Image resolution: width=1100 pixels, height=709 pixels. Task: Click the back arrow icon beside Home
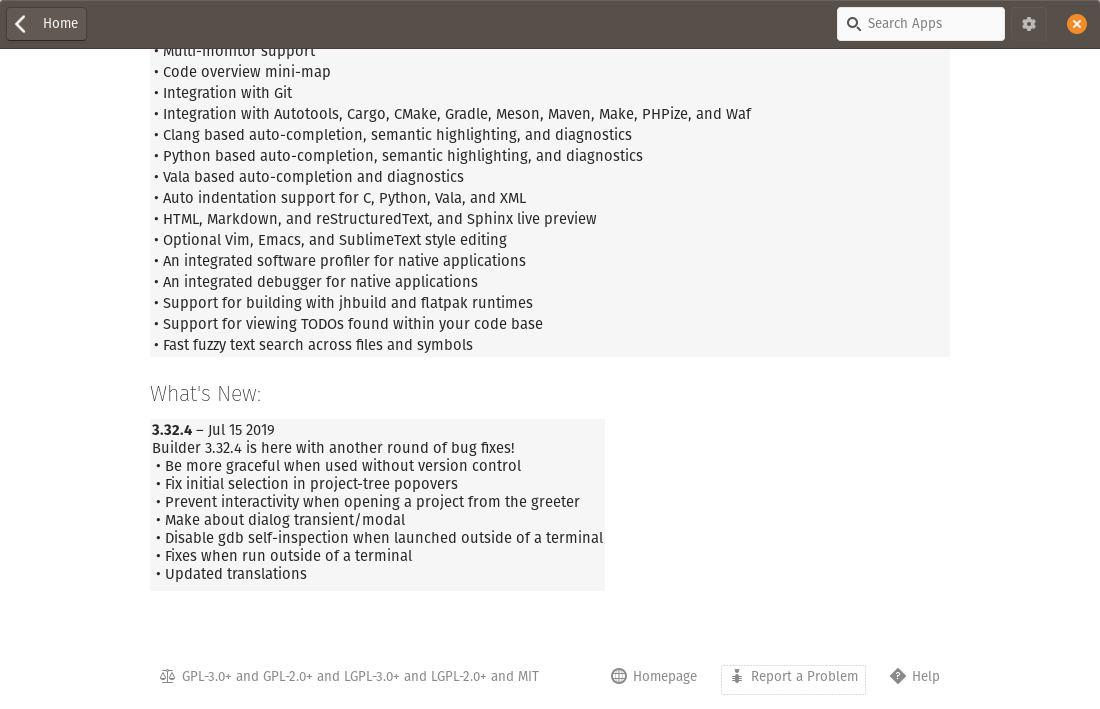(20, 23)
